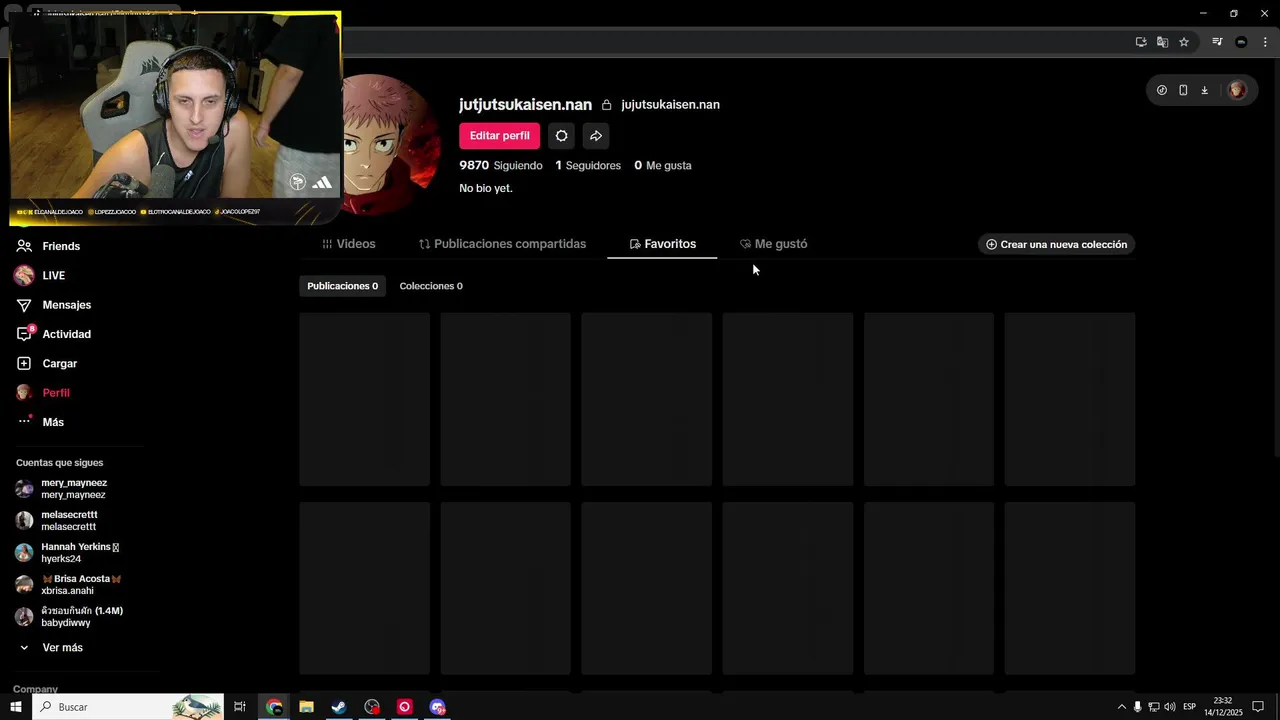Screen dimensions: 1280x720
Task: Open OBS Studio from taskbar
Action: coord(372,707)
